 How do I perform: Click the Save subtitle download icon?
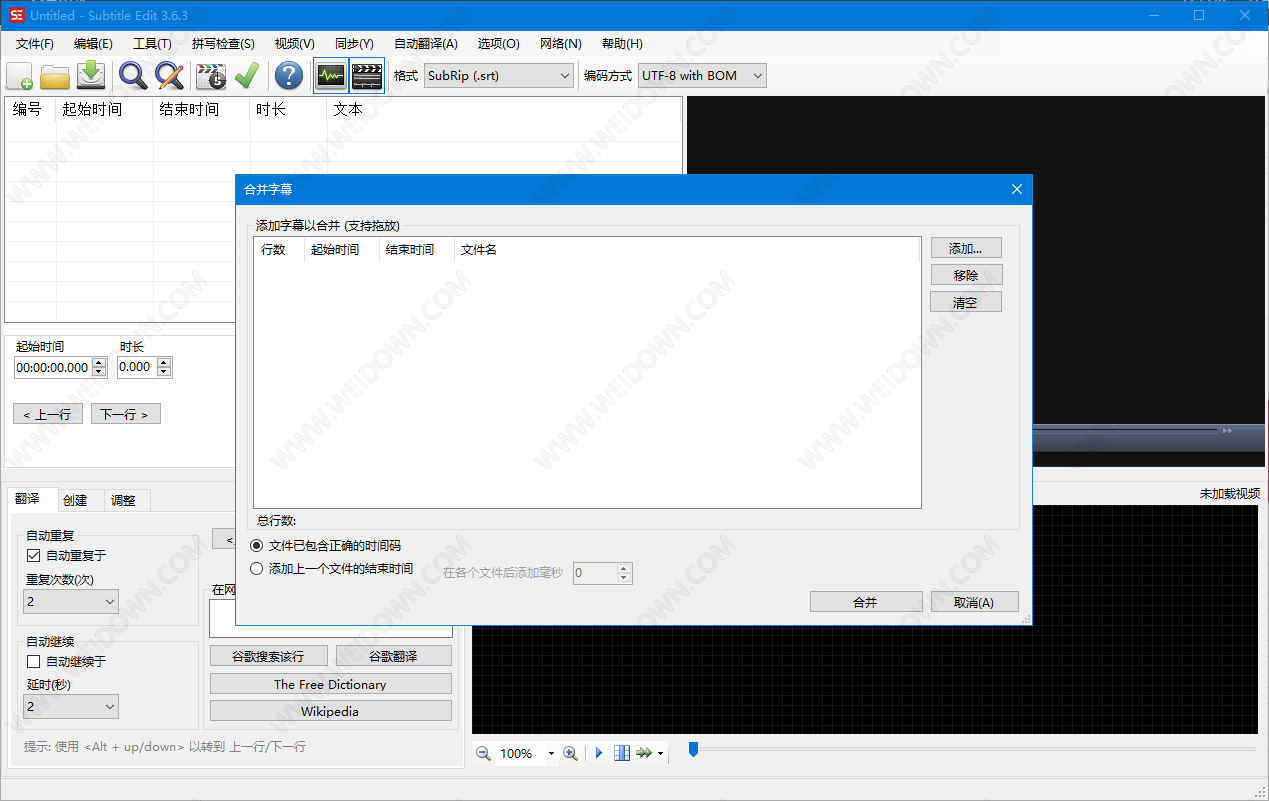click(x=91, y=76)
